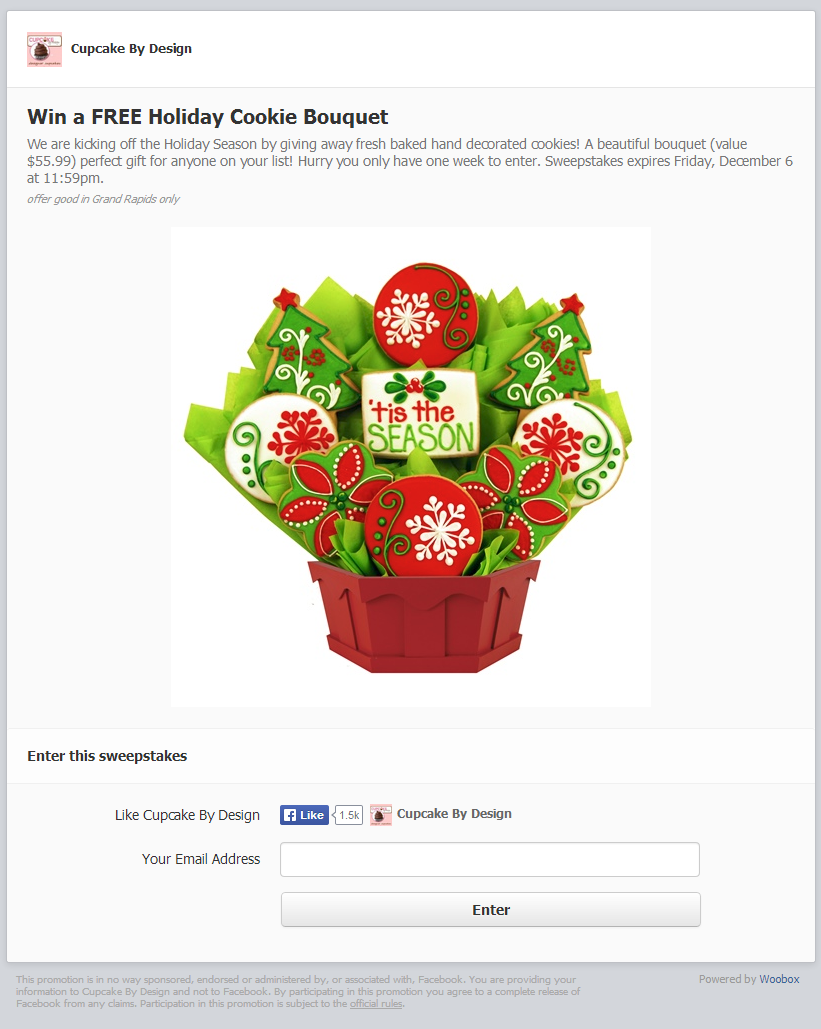Click the left Christmas tree cookie
821x1029 pixels.
click(x=304, y=351)
